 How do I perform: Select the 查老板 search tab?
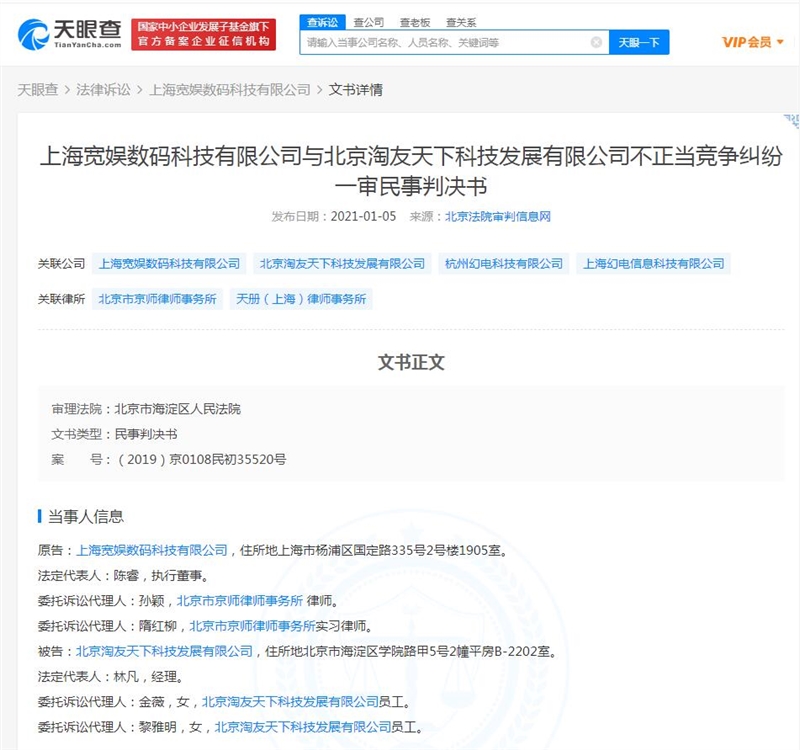(x=415, y=22)
